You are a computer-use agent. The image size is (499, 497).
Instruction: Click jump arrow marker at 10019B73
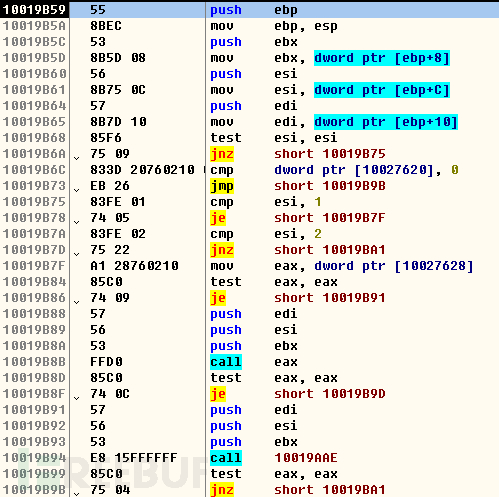[x=77, y=190]
